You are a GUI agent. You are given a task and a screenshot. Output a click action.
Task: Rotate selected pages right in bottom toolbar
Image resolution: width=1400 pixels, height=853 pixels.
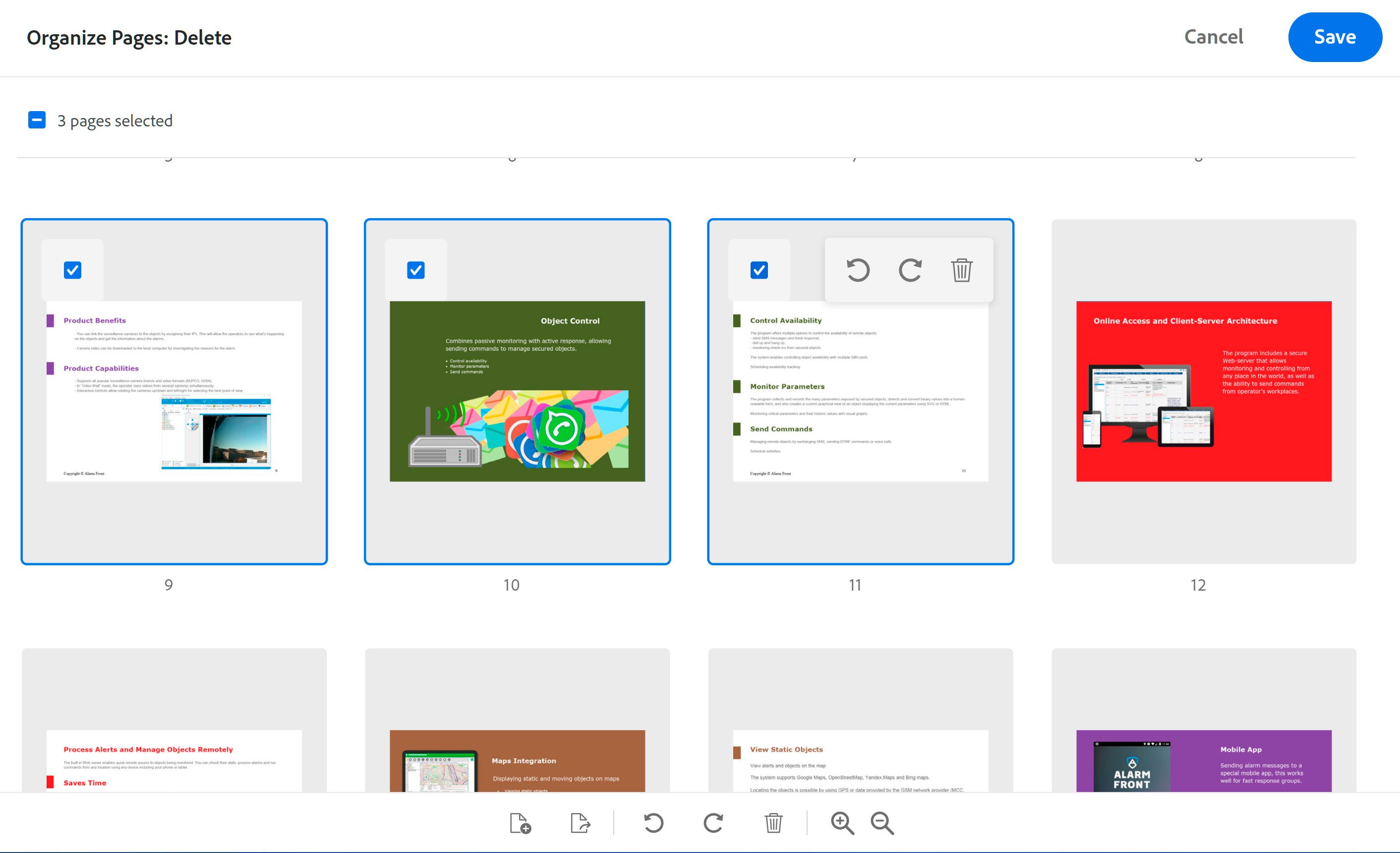click(x=713, y=823)
